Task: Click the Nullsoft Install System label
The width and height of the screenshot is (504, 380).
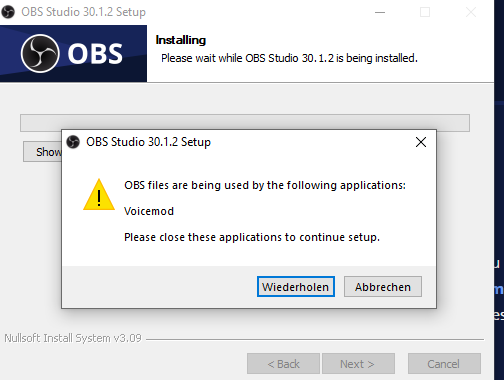Action: point(73,338)
